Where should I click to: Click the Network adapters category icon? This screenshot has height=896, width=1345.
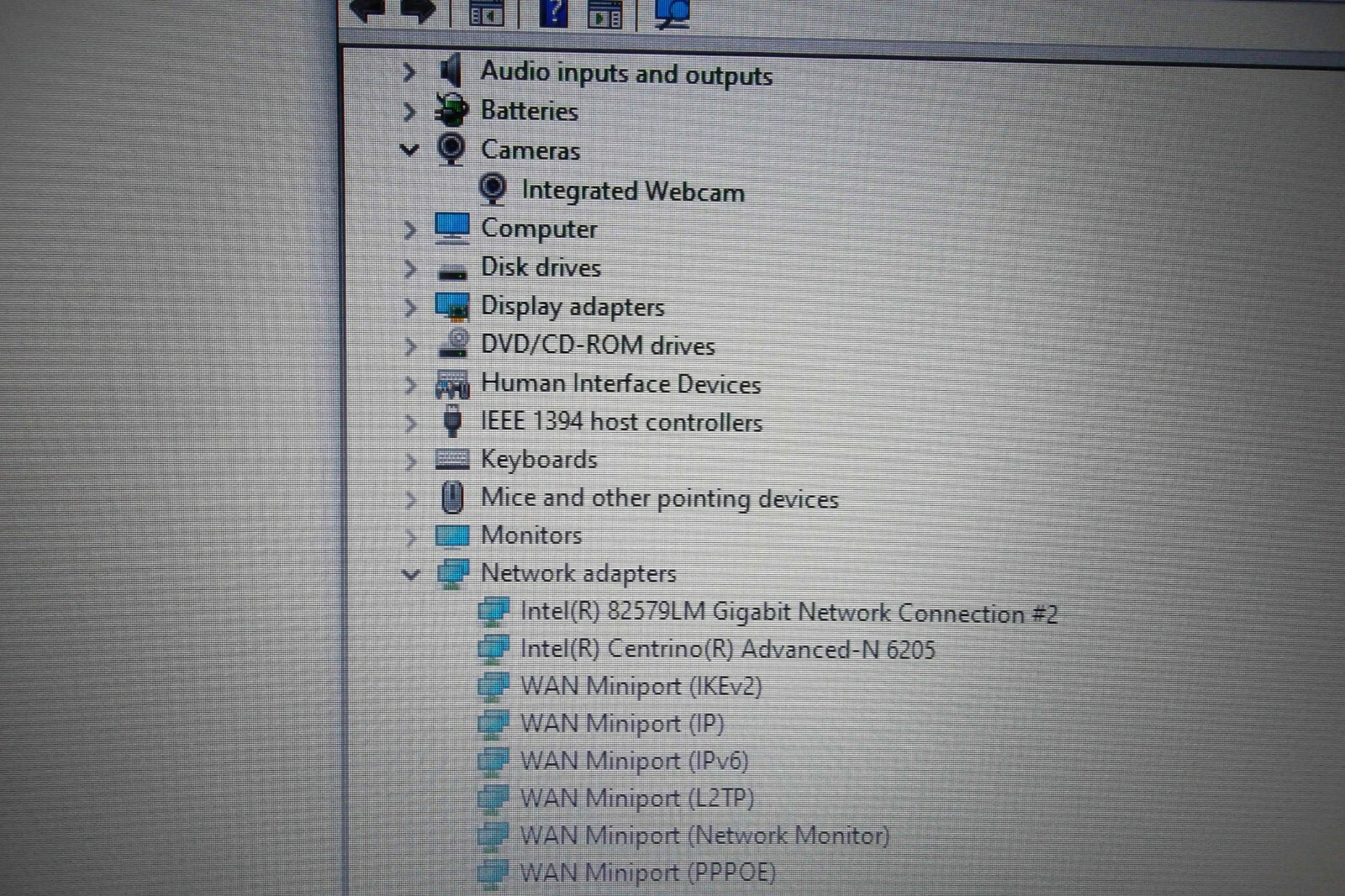(x=453, y=573)
